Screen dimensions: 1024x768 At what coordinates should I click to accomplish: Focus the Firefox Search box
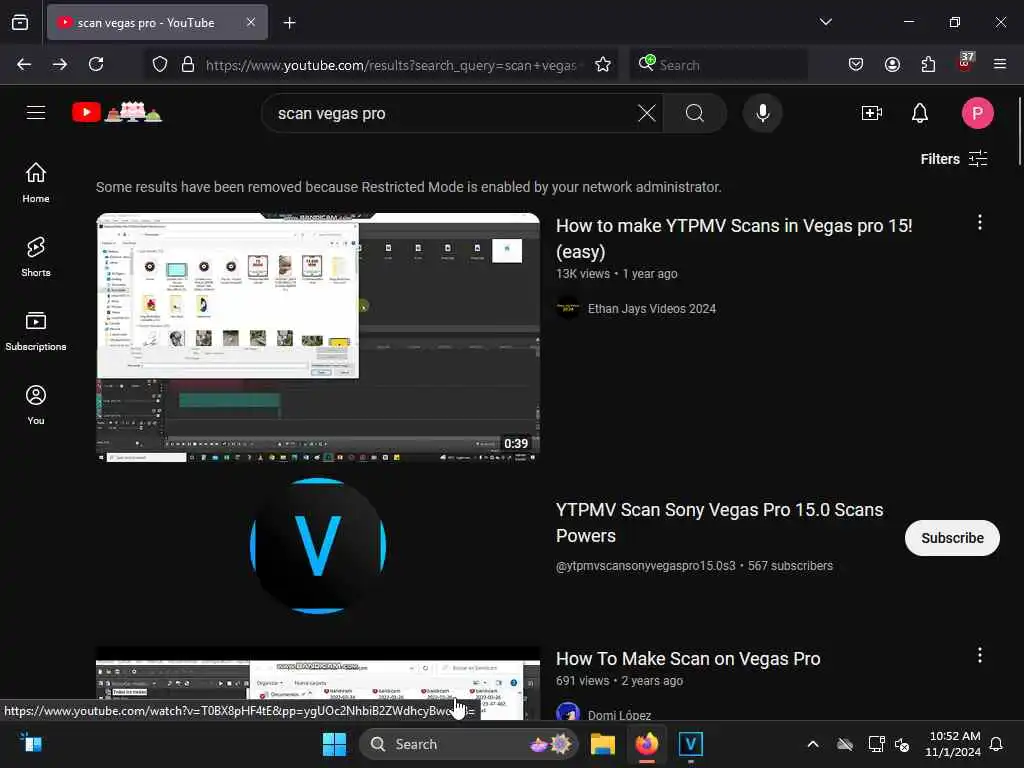(718, 65)
